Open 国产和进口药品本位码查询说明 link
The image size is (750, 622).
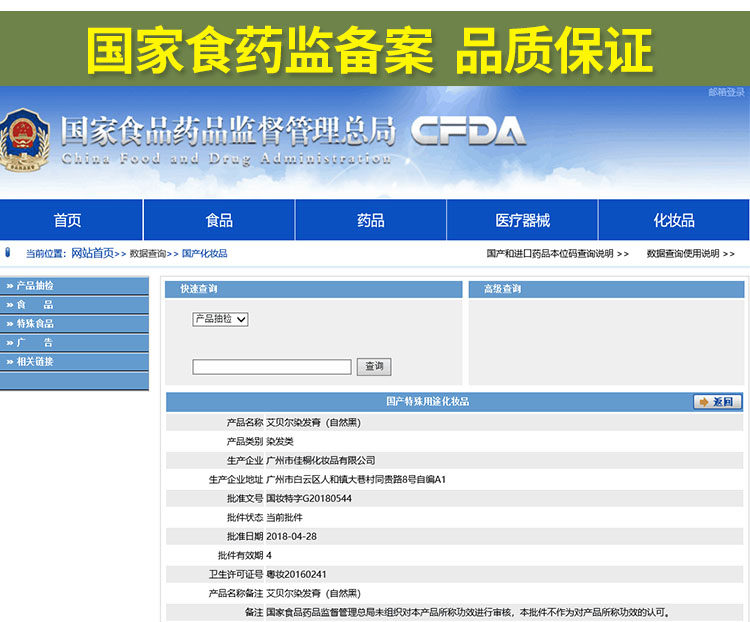coord(557,254)
